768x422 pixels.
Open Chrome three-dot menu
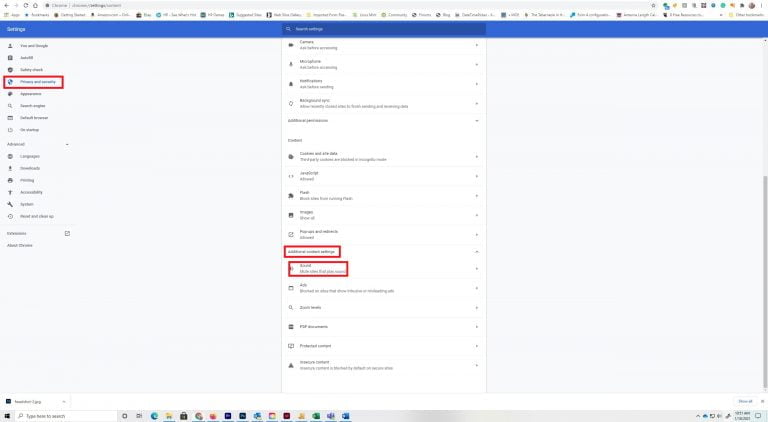762,5
